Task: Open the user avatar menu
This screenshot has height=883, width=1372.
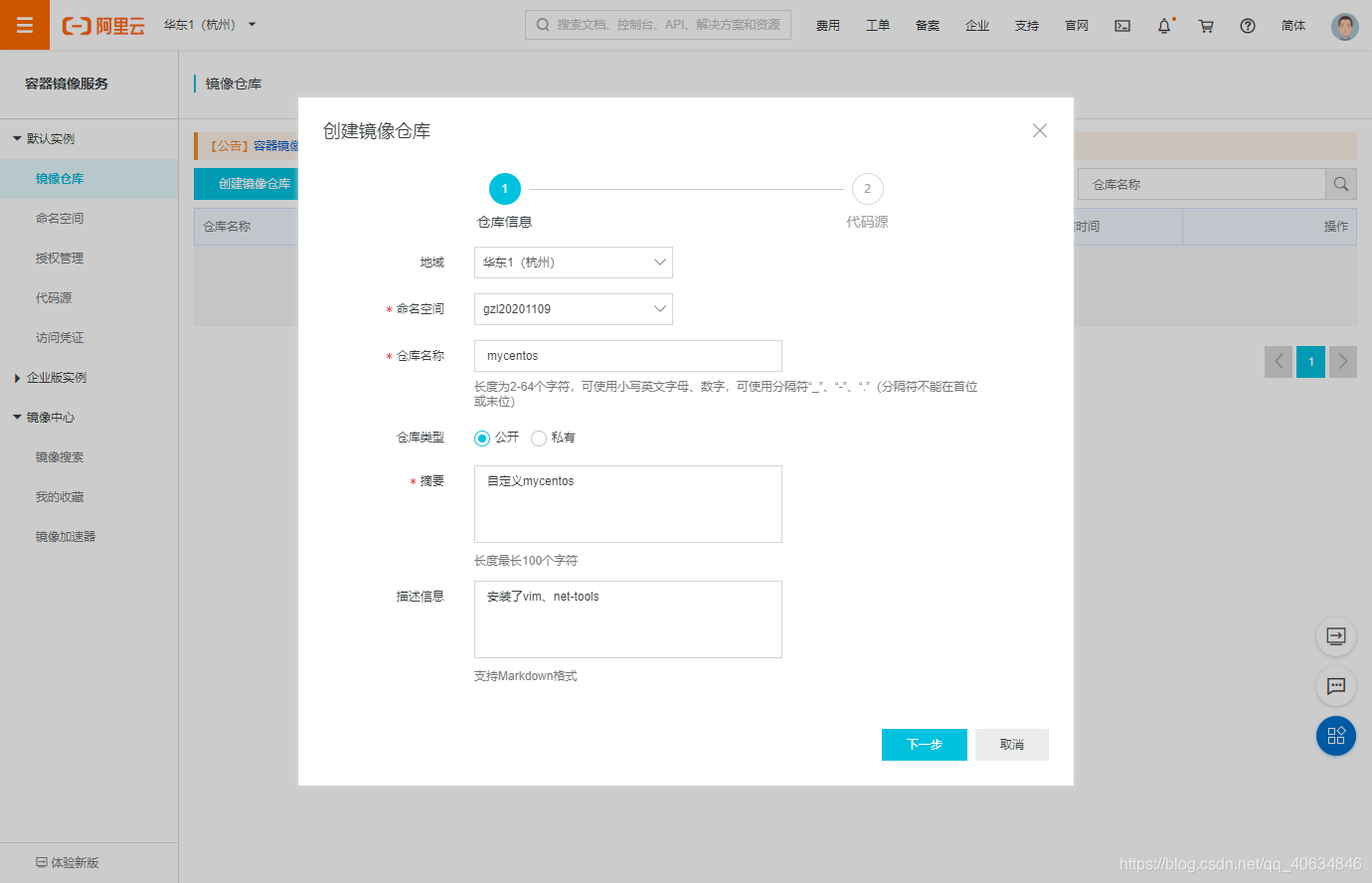Action: tap(1344, 26)
